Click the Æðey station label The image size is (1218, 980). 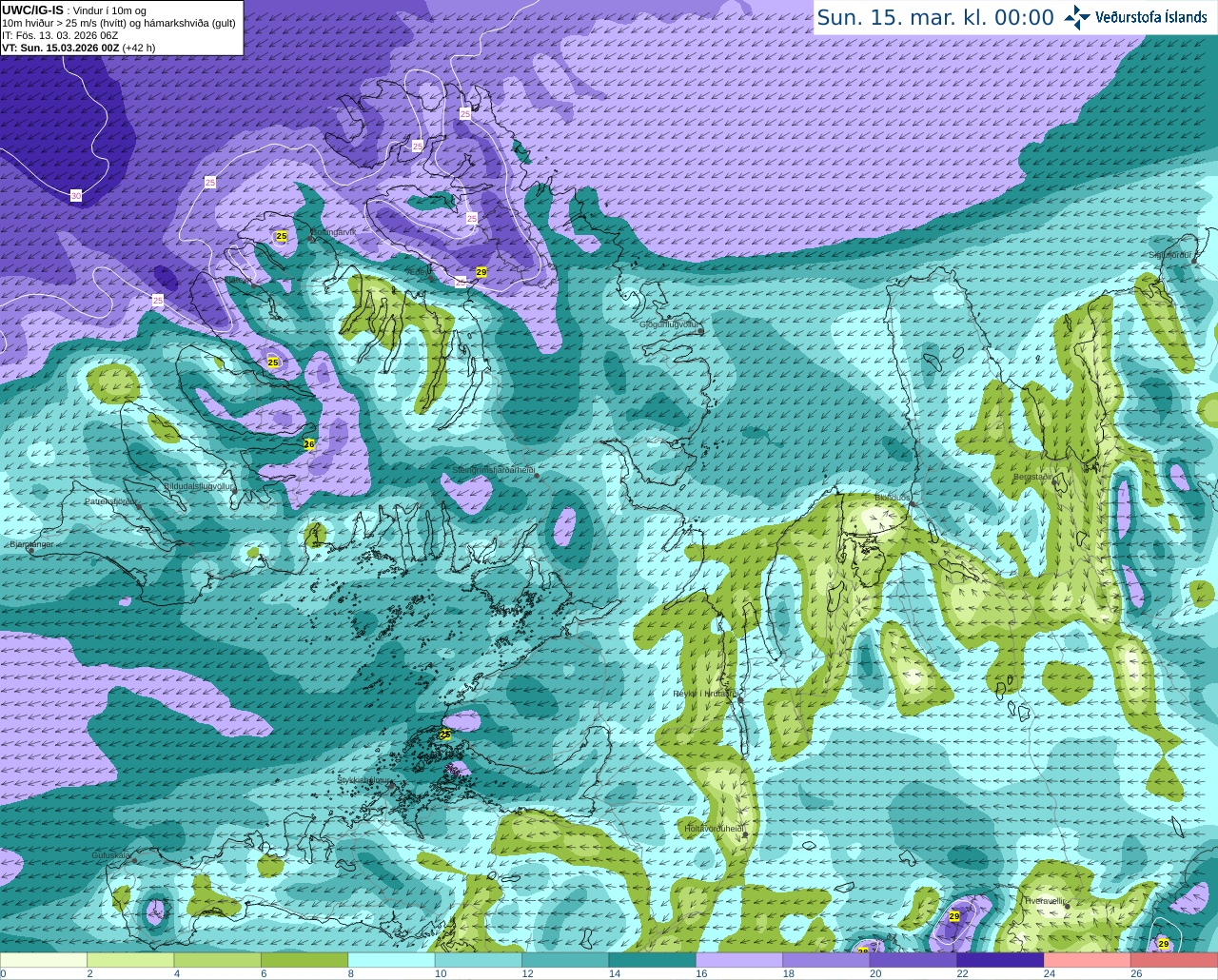click(418, 271)
